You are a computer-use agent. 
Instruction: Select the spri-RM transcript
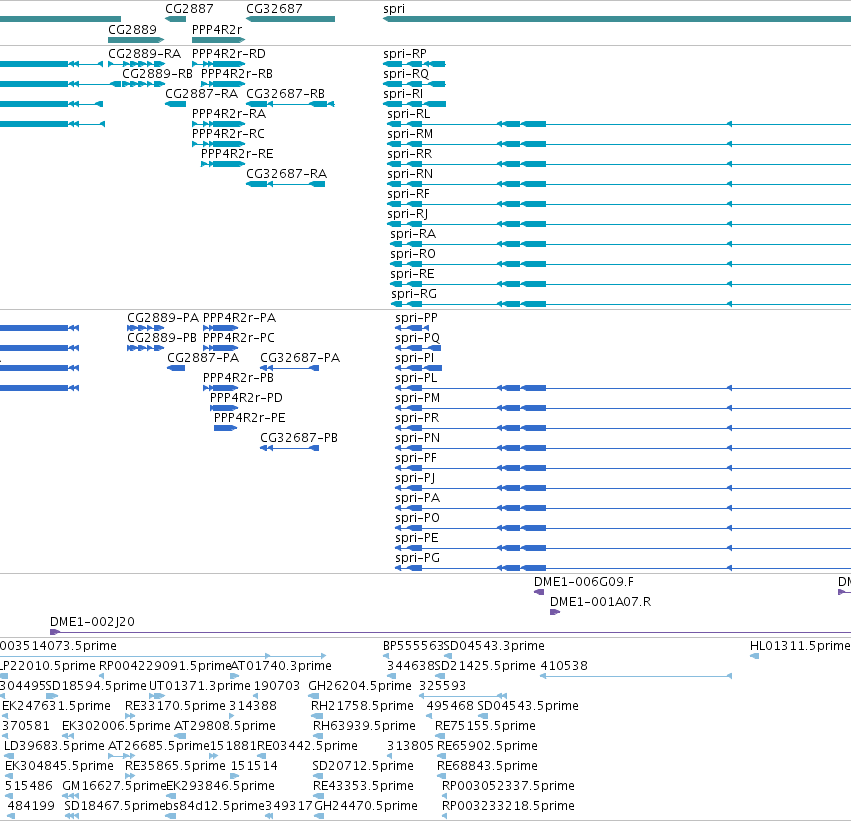[x=410, y=134]
